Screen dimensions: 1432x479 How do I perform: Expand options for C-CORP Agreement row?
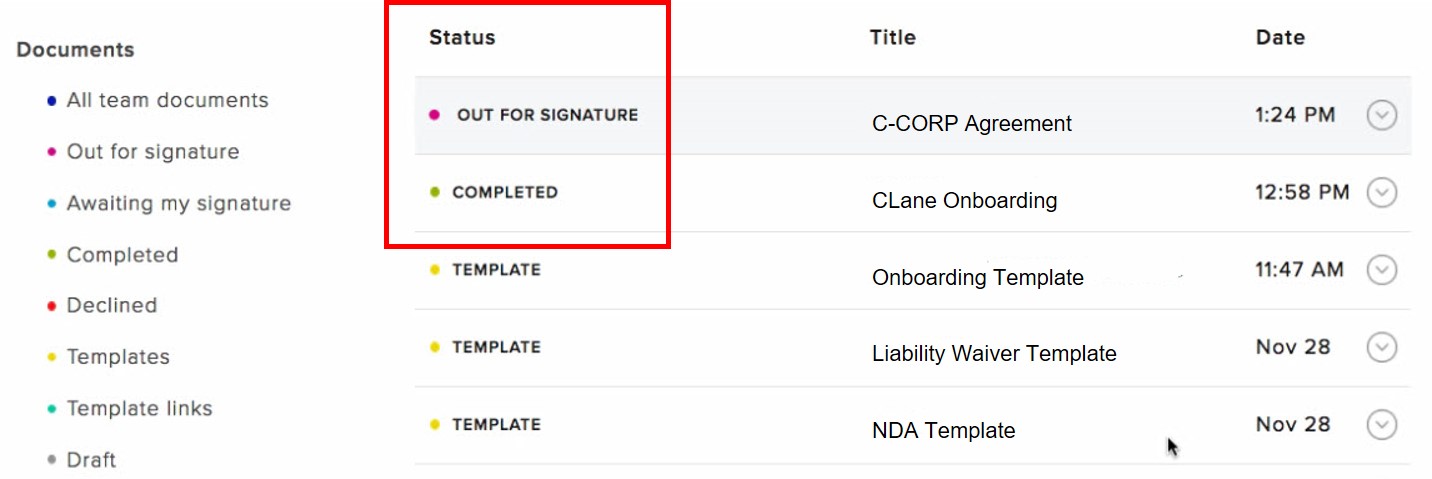pos(1381,116)
